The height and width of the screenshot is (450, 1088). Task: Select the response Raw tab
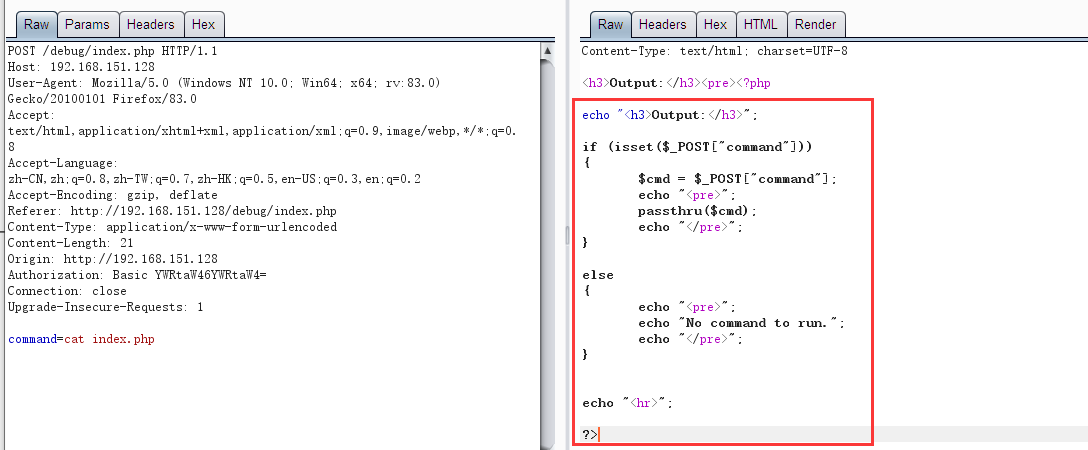(611, 24)
